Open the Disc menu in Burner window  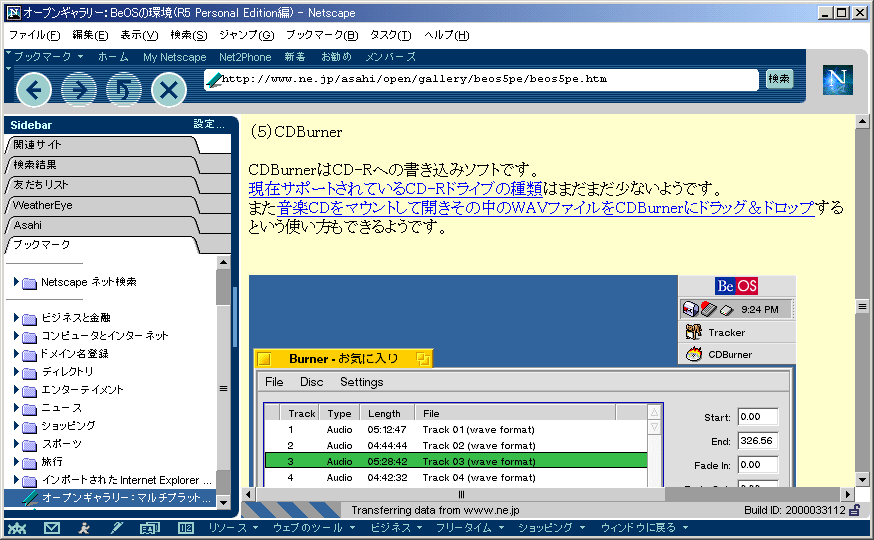coord(312,382)
